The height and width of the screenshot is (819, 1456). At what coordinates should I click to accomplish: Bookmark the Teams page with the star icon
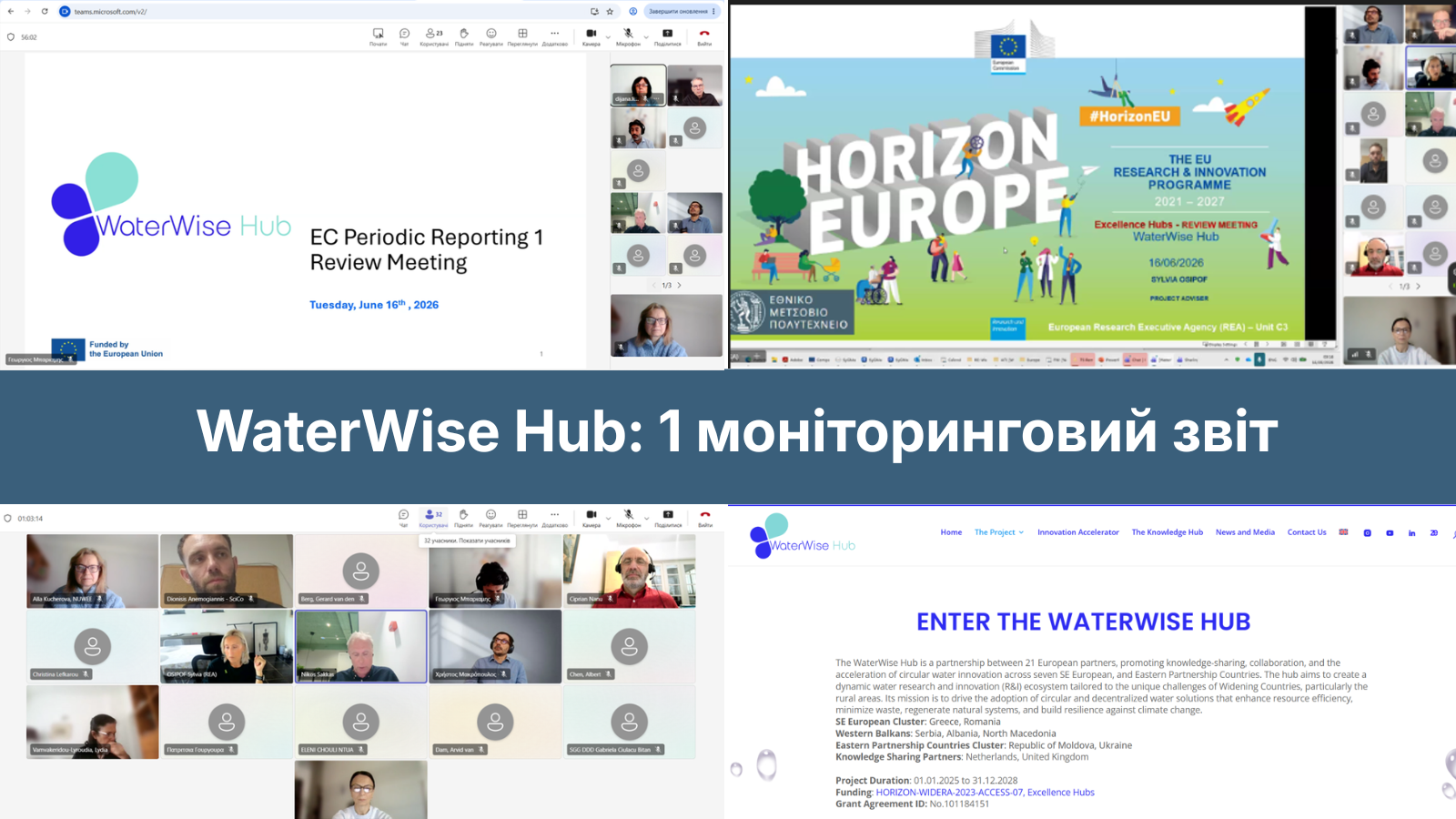tap(610, 12)
